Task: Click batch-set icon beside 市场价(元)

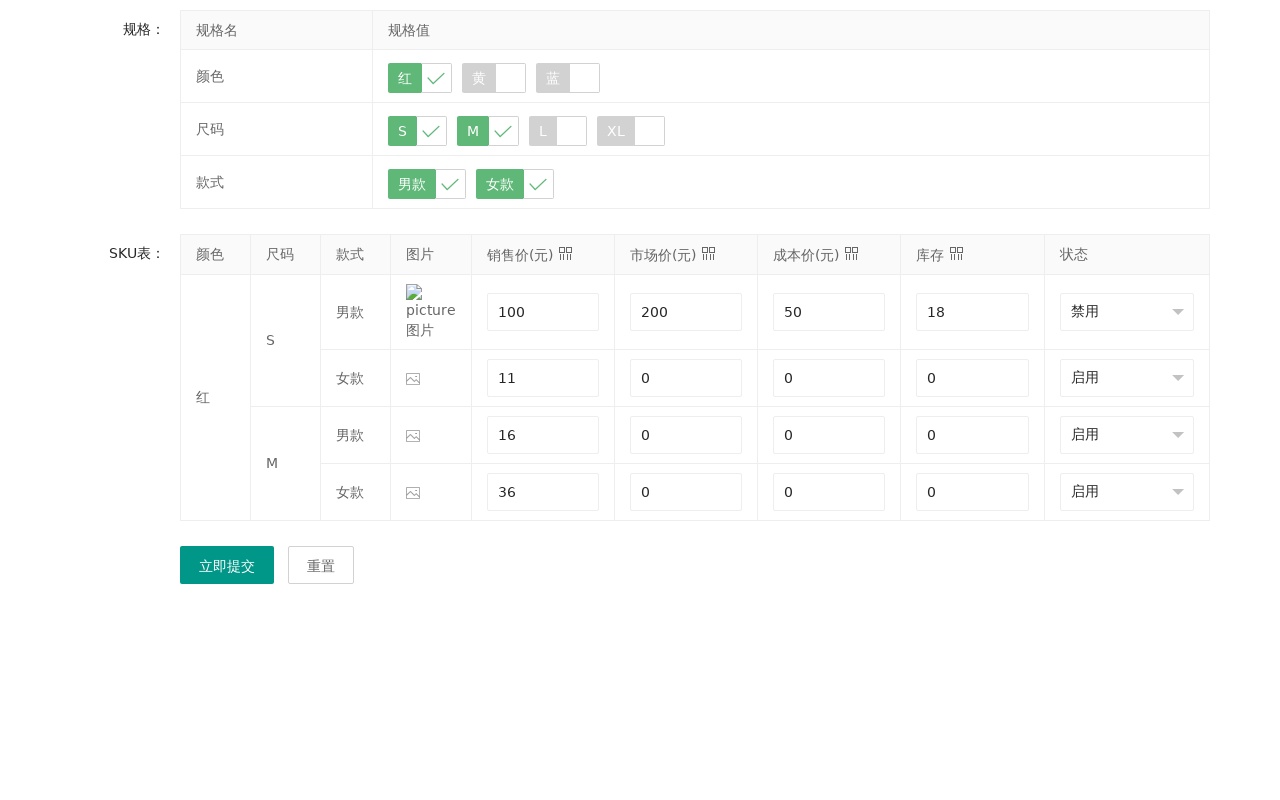Action: pos(709,254)
